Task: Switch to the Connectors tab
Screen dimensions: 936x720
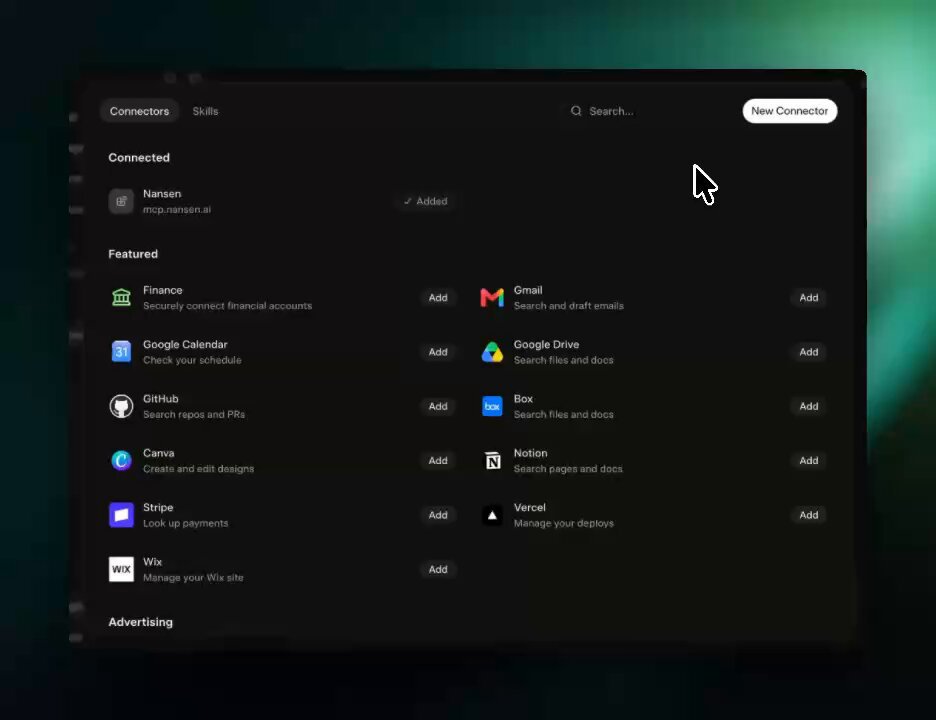Action: [x=139, y=111]
